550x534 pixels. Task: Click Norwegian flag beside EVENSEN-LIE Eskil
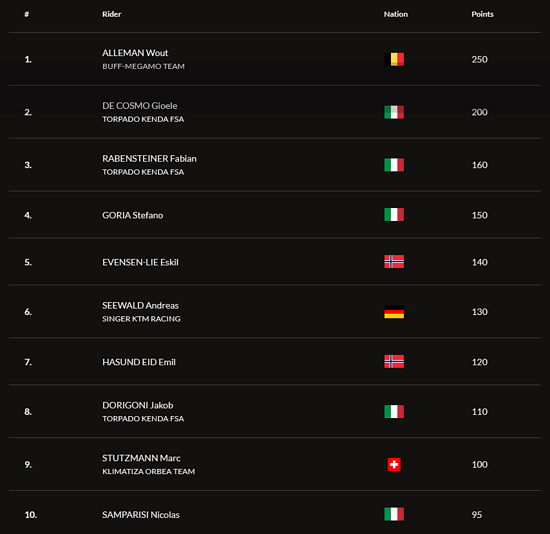394,262
